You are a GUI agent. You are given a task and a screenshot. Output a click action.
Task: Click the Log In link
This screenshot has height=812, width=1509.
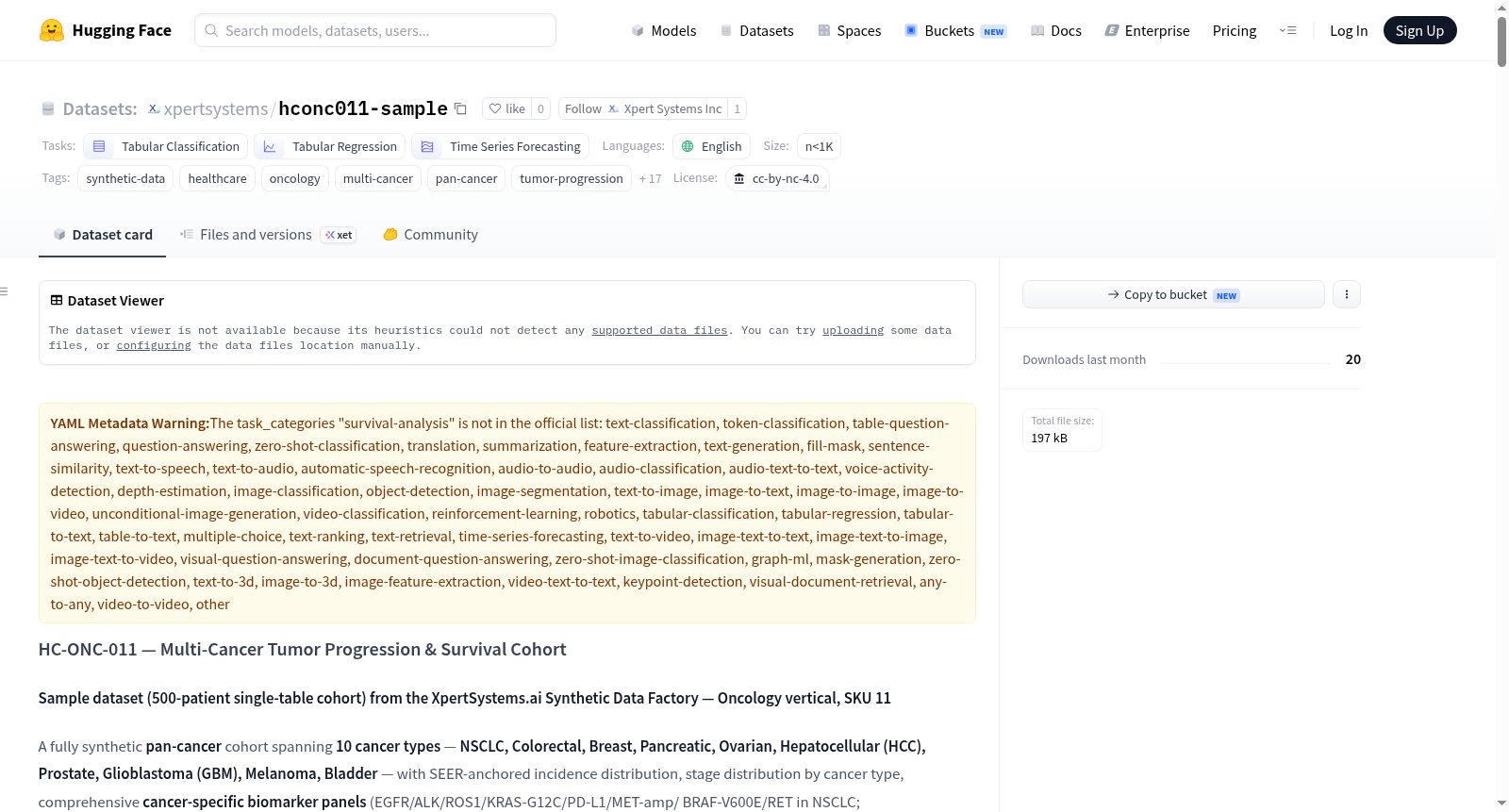(x=1349, y=30)
